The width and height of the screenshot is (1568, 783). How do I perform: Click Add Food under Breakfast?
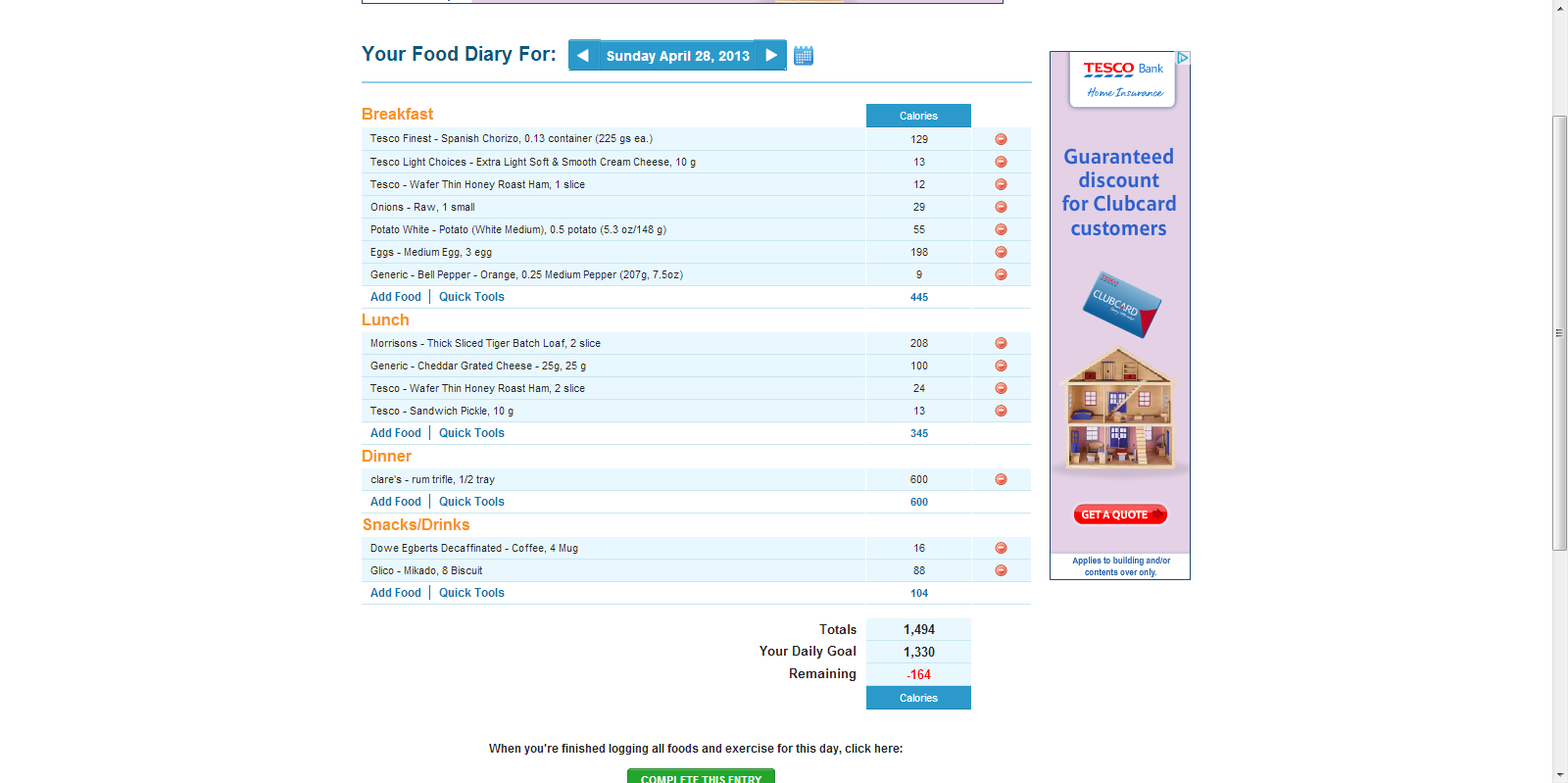tap(396, 297)
